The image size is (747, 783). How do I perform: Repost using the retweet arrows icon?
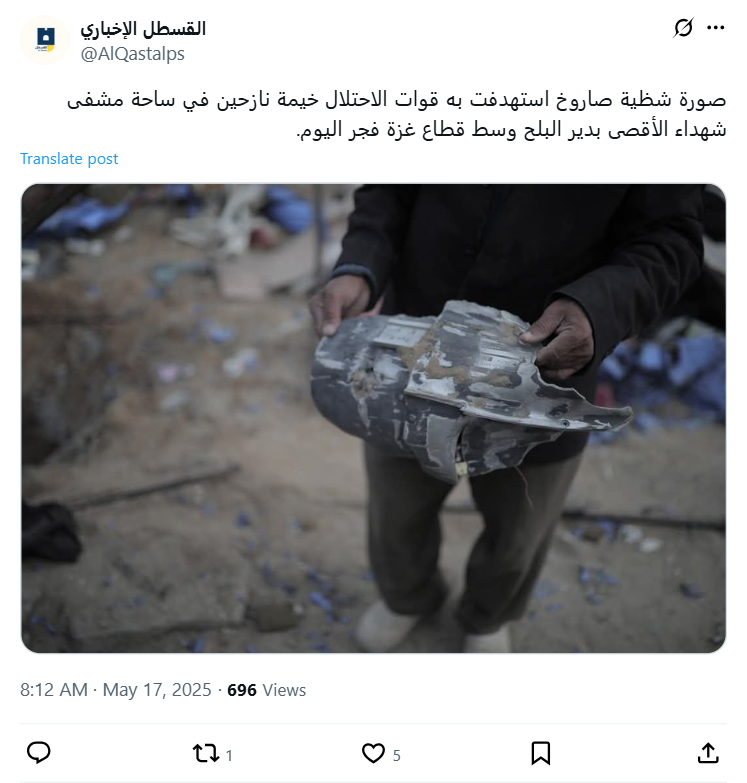pos(206,753)
